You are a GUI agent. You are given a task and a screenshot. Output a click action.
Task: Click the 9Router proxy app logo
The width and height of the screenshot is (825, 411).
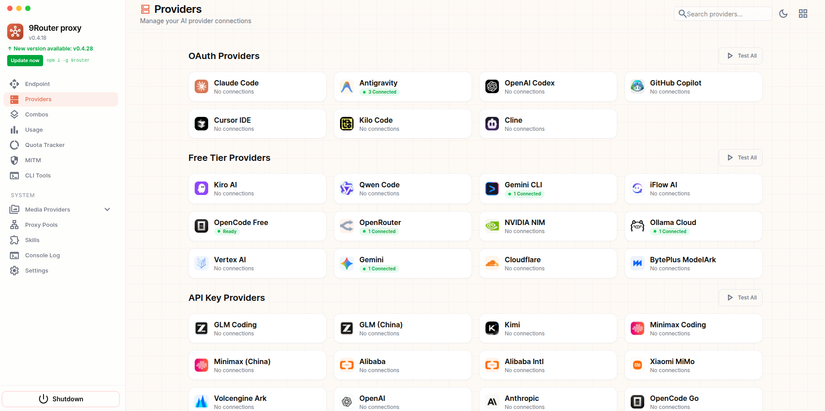click(15, 32)
